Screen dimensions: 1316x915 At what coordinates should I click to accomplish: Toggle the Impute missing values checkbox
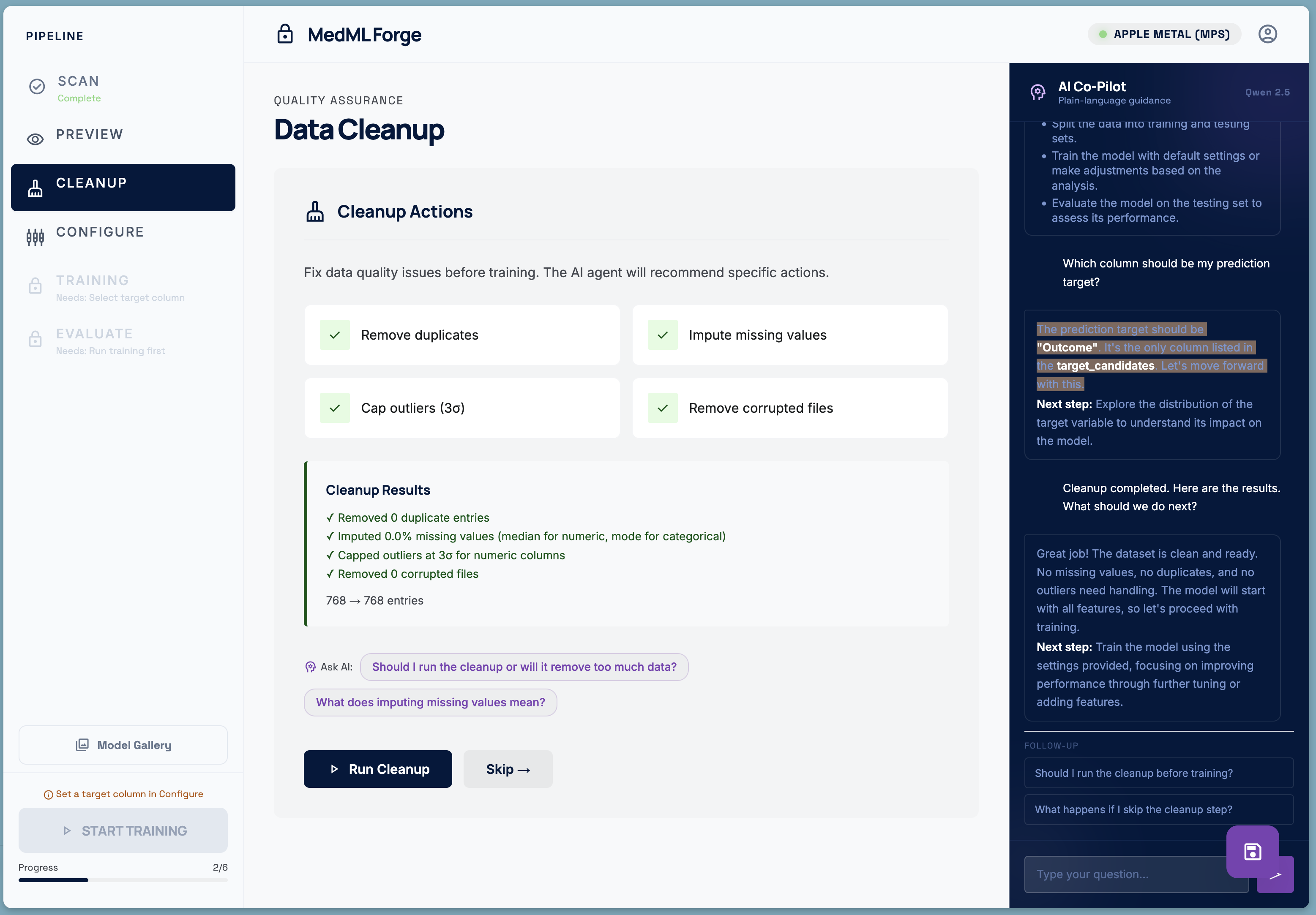663,335
